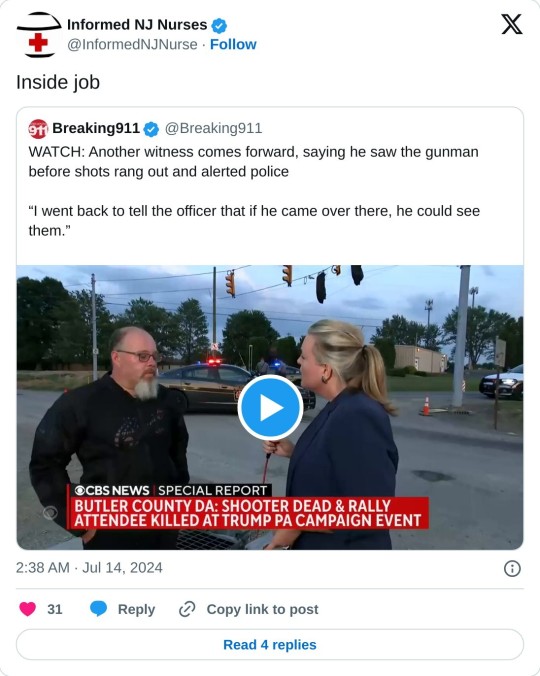Viewport: 540px width, 676px height.
Task: Click Copy link to post text
Action: point(262,609)
